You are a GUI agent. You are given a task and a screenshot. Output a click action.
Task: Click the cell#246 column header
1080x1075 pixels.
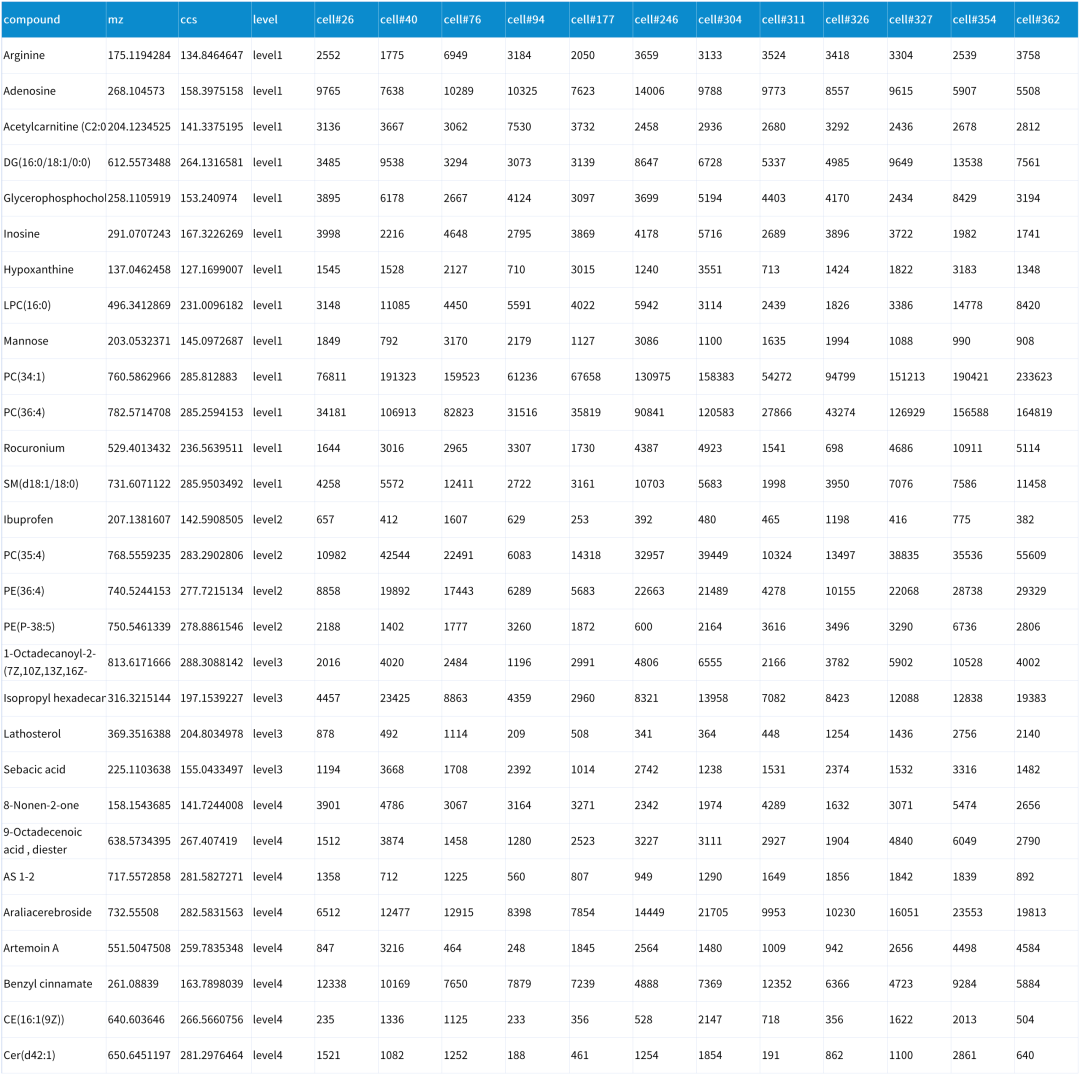click(664, 19)
